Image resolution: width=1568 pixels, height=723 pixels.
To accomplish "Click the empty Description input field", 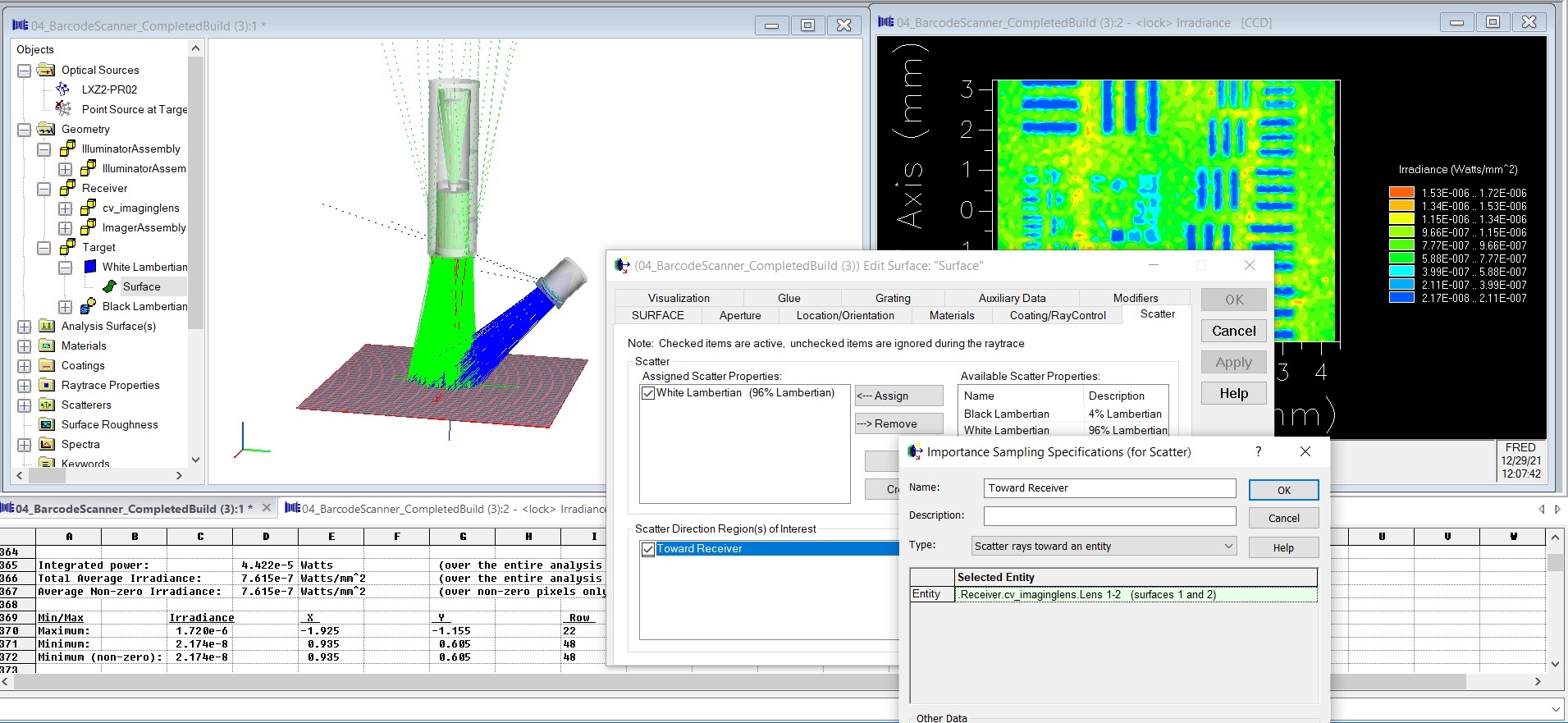I will (x=1109, y=516).
